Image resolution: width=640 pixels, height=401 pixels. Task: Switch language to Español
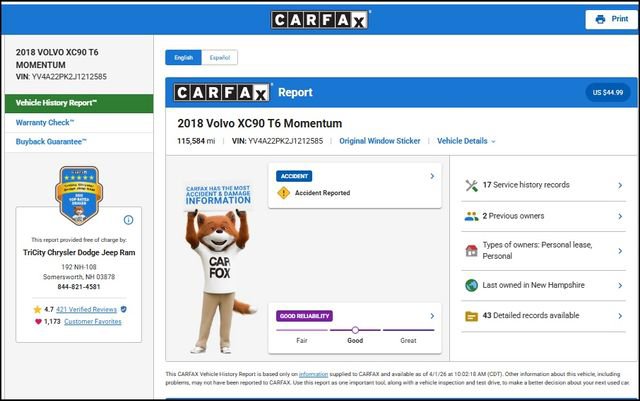click(x=217, y=58)
